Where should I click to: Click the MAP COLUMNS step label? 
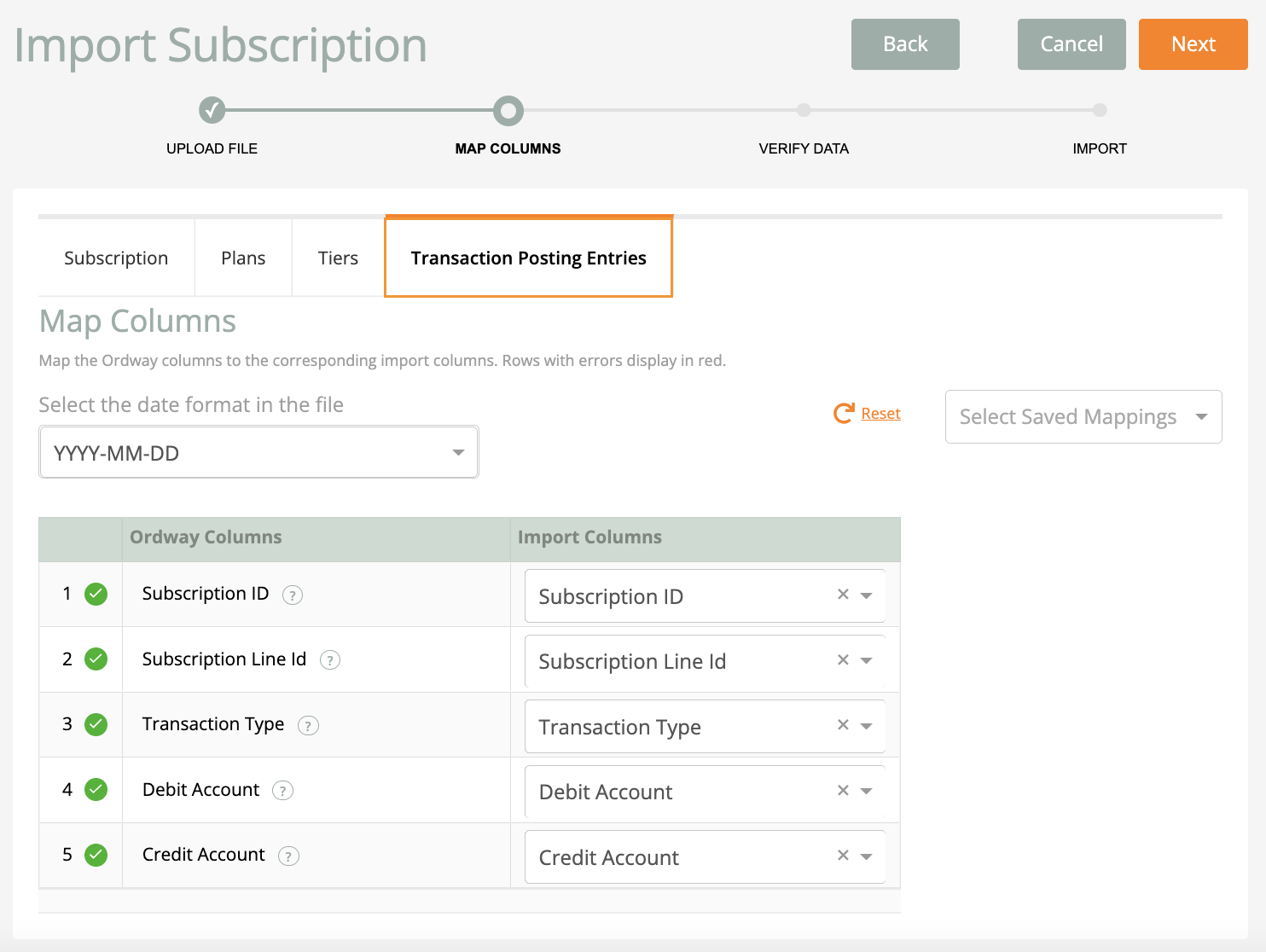tap(508, 148)
